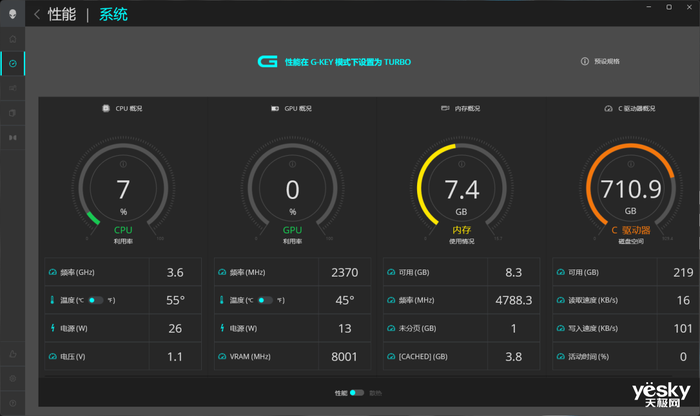Click gauge icon beside [CACHED] (GB)
The image size is (700, 416).
pos(391,356)
